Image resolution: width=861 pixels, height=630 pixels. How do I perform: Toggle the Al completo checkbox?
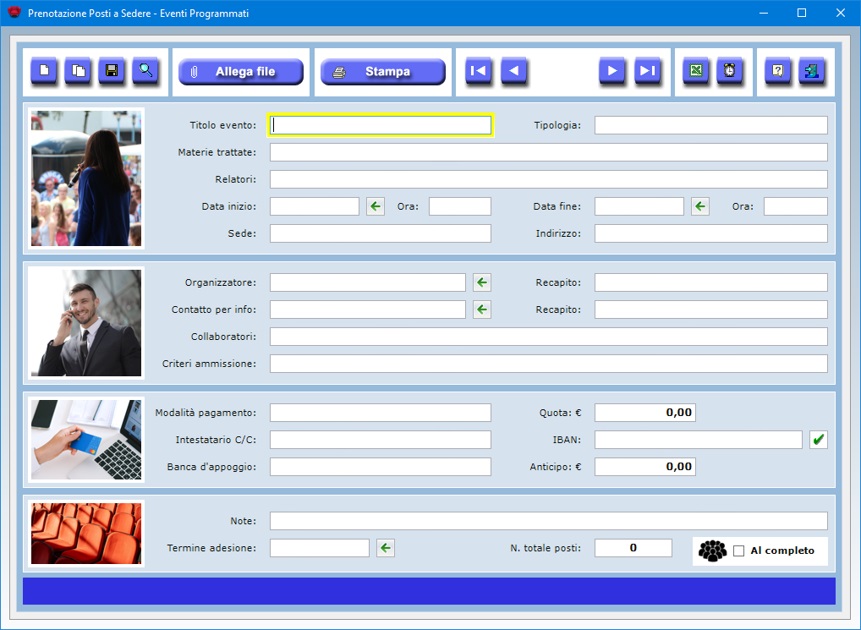click(x=739, y=551)
